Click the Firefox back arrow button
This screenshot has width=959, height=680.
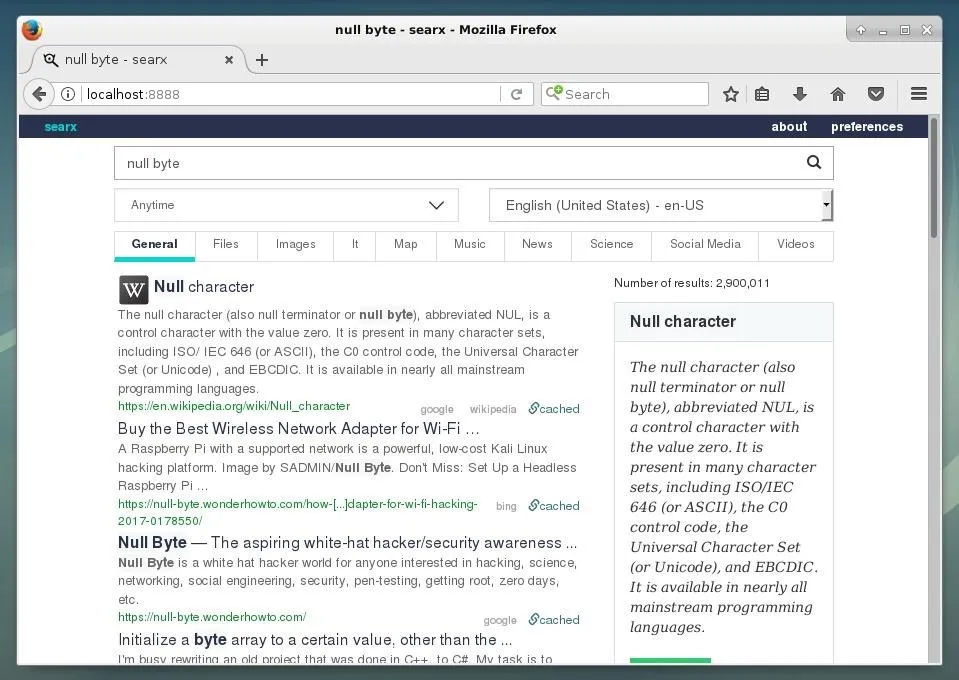coord(39,94)
